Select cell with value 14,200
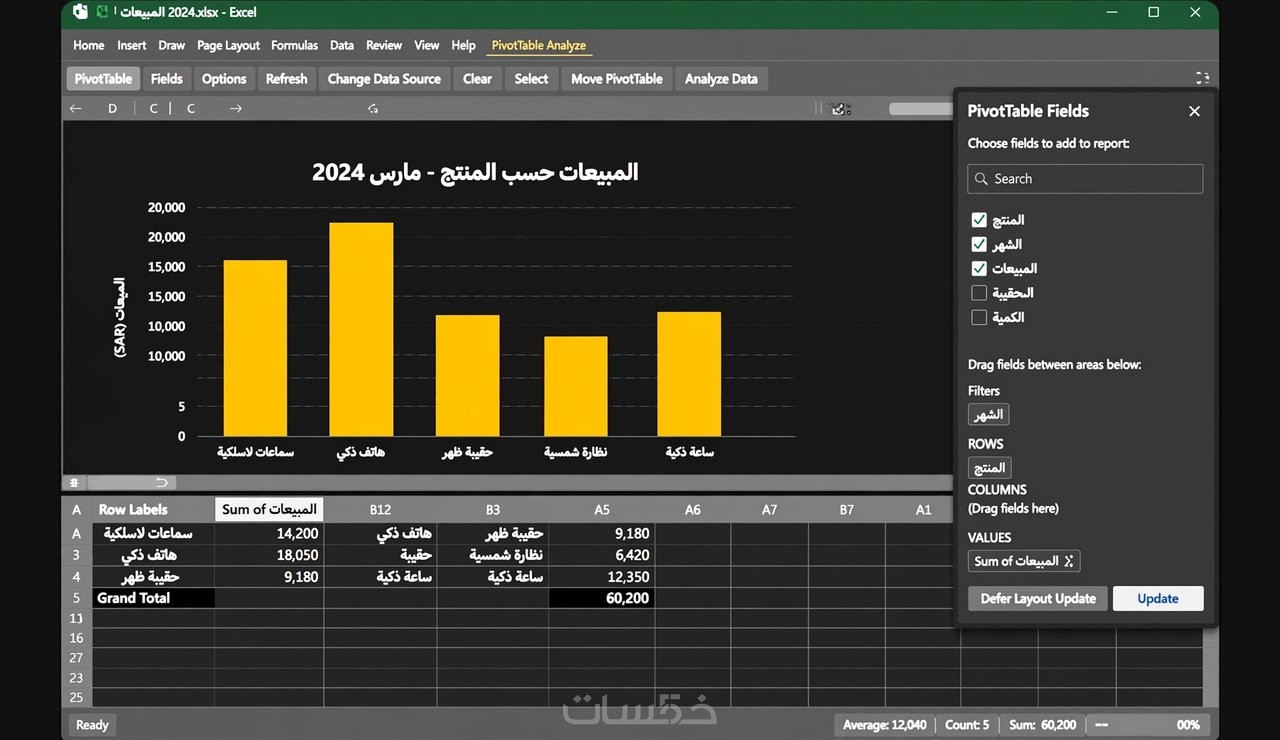Viewport: 1280px width, 740px height. click(269, 534)
